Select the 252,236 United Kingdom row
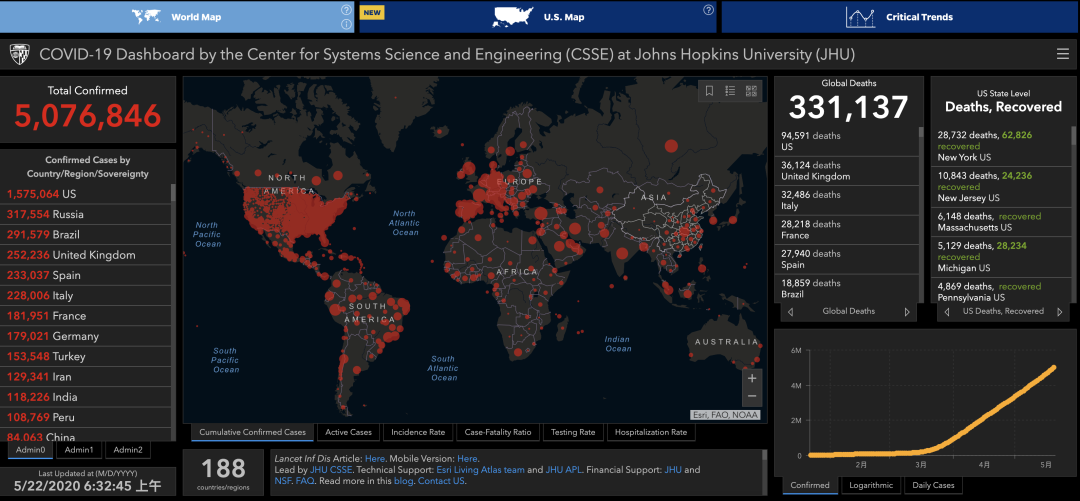 85,255
